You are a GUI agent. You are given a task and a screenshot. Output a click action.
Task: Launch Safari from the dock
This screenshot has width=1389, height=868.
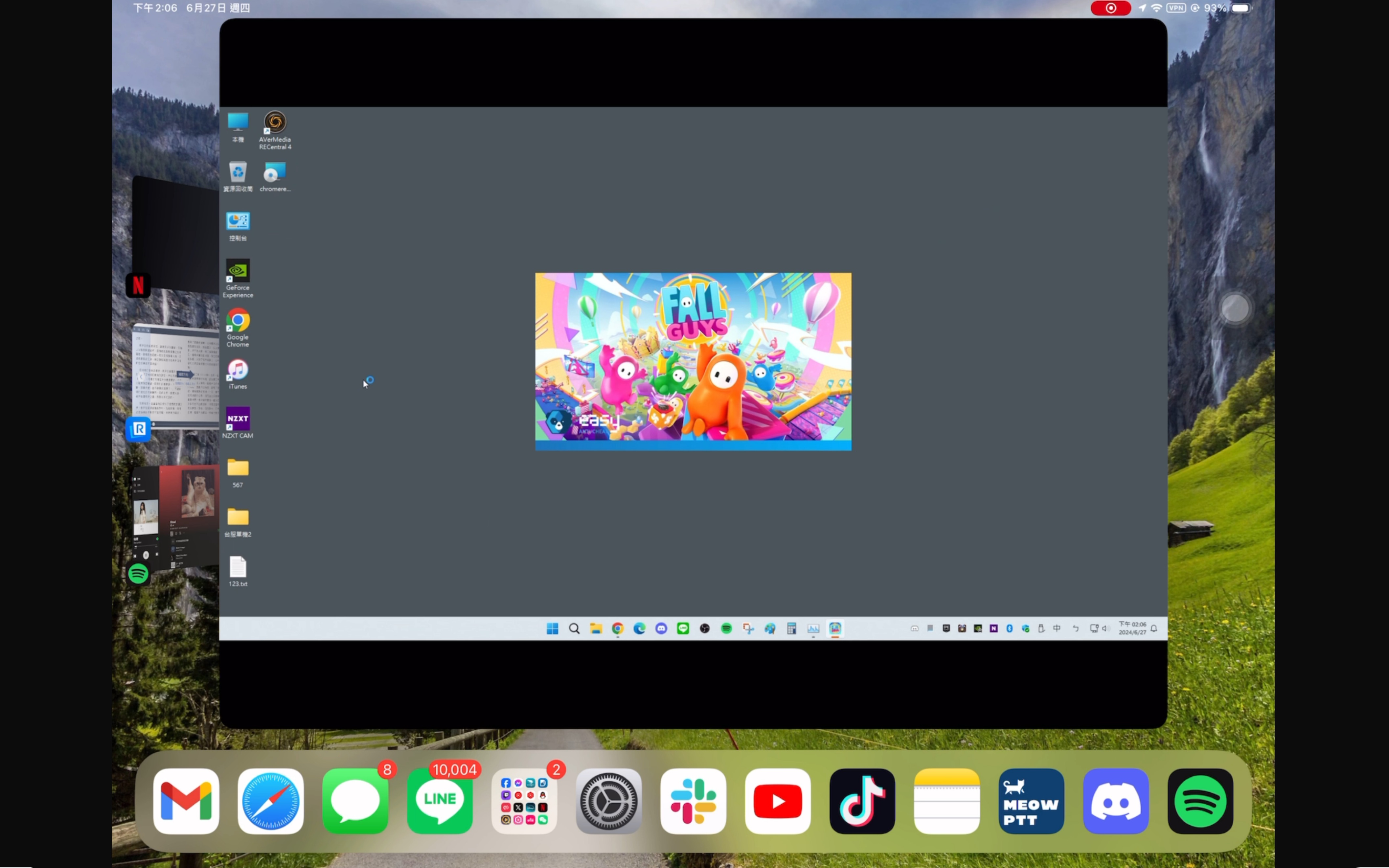pyautogui.click(x=270, y=801)
